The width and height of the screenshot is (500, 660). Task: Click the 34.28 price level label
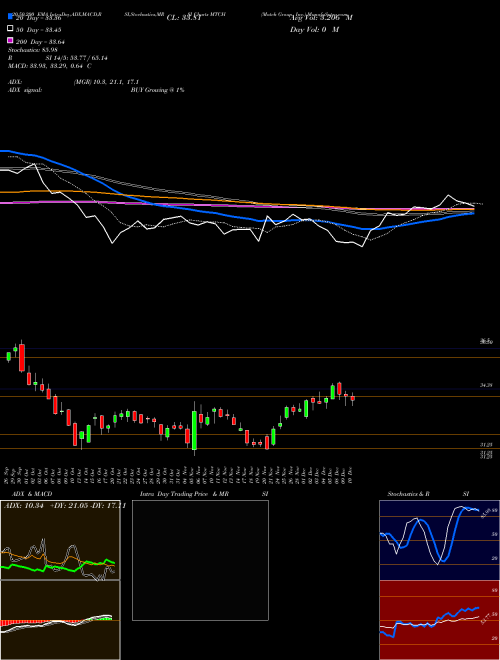pos(486,385)
